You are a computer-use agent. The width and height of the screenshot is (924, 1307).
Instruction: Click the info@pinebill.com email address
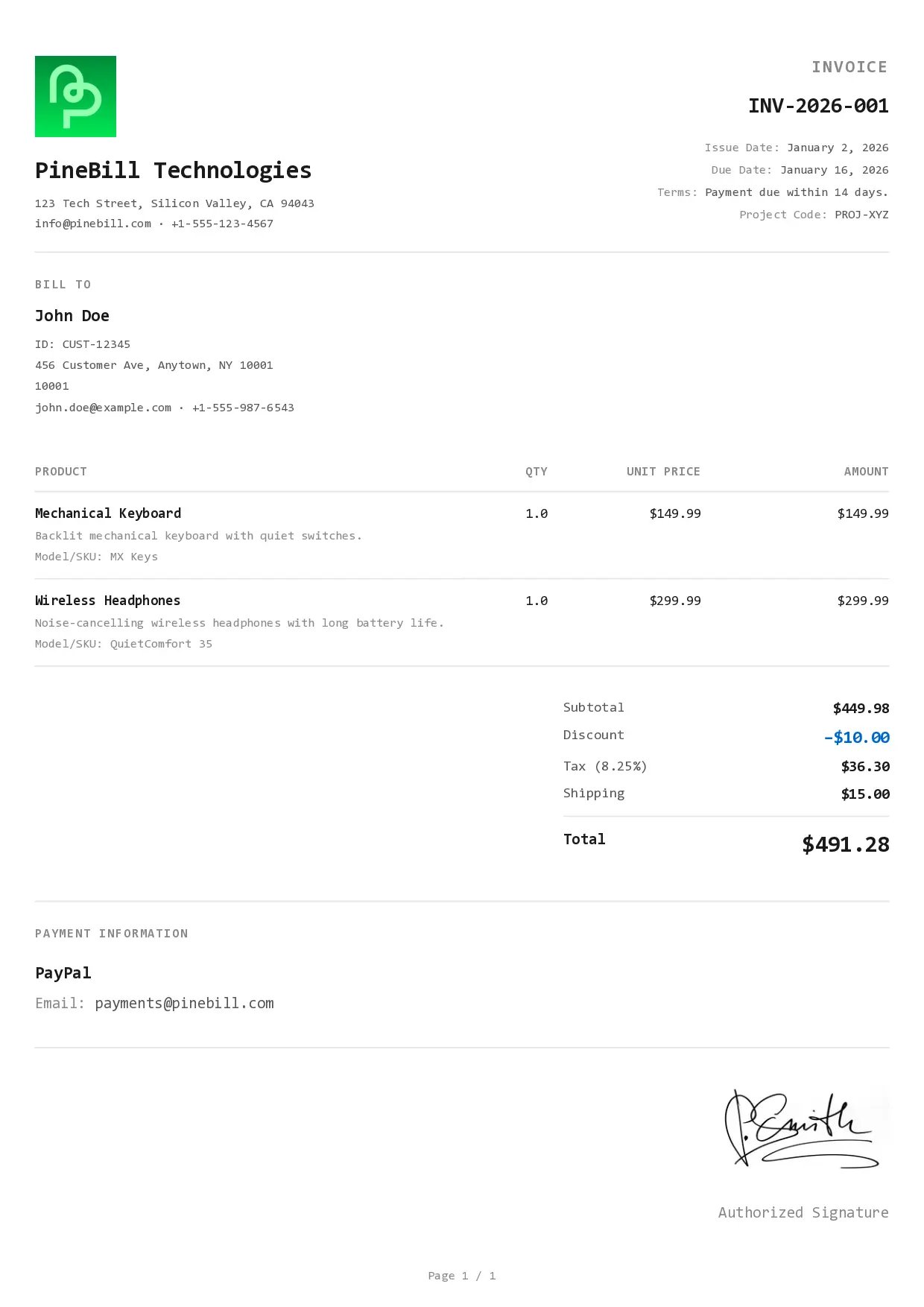tap(93, 224)
